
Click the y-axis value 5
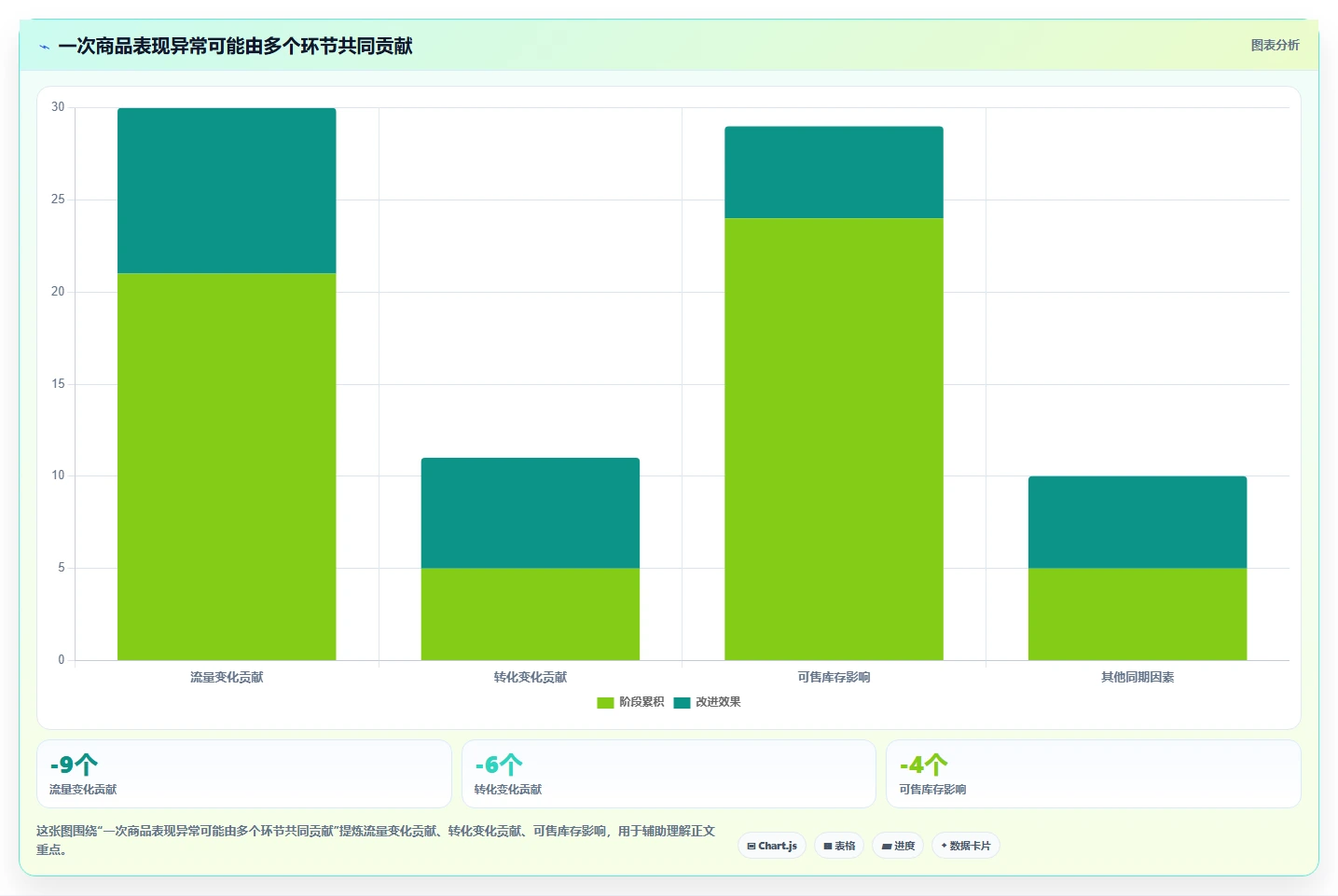(x=62, y=568)
